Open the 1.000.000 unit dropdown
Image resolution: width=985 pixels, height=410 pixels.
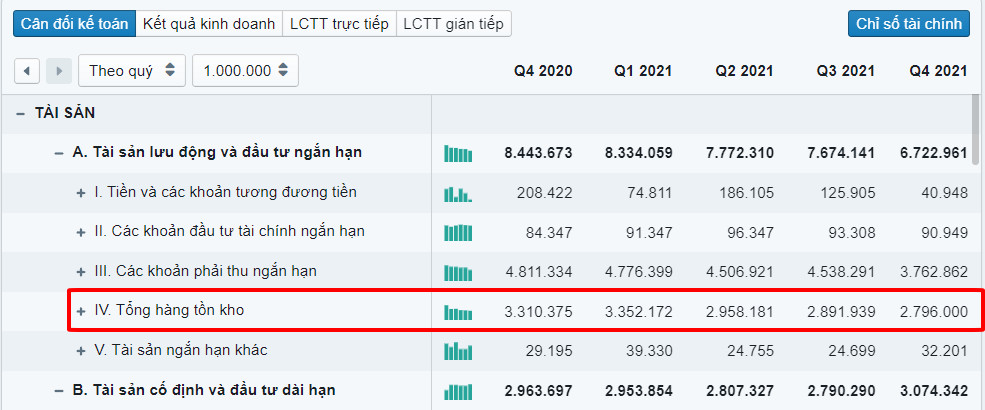pos(245,71)
